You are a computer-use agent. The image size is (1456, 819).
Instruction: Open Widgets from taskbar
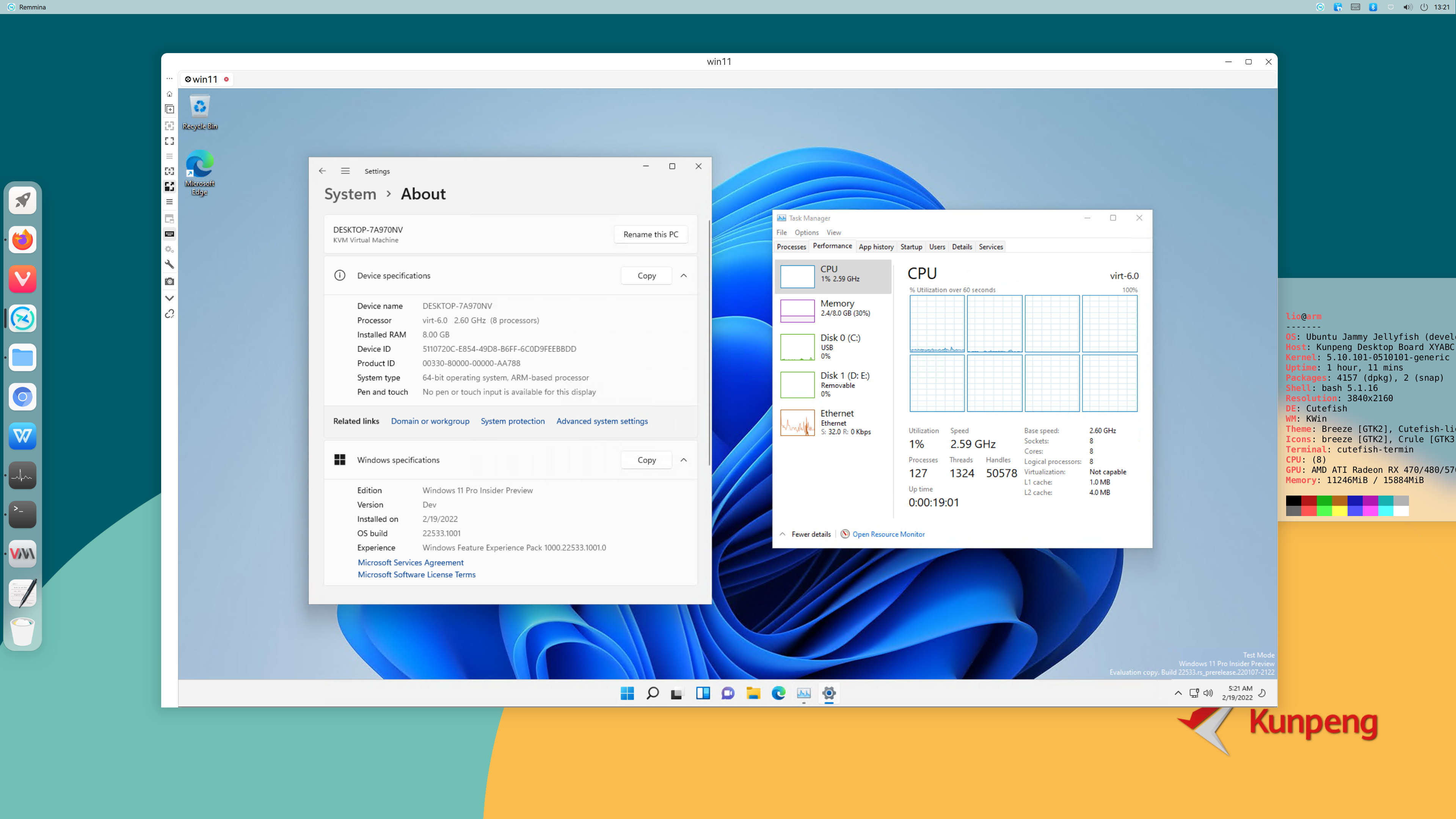click(703, 693)
